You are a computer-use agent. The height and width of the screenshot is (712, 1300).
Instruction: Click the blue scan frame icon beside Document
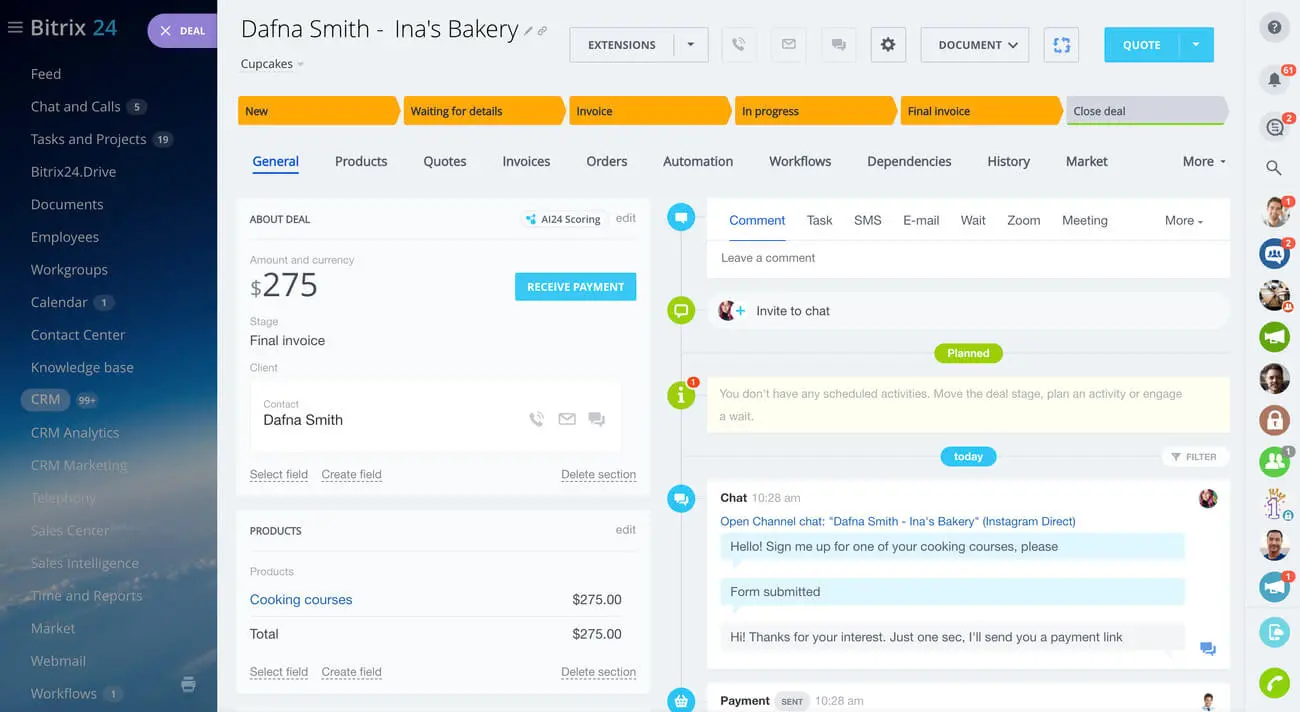1062,45
